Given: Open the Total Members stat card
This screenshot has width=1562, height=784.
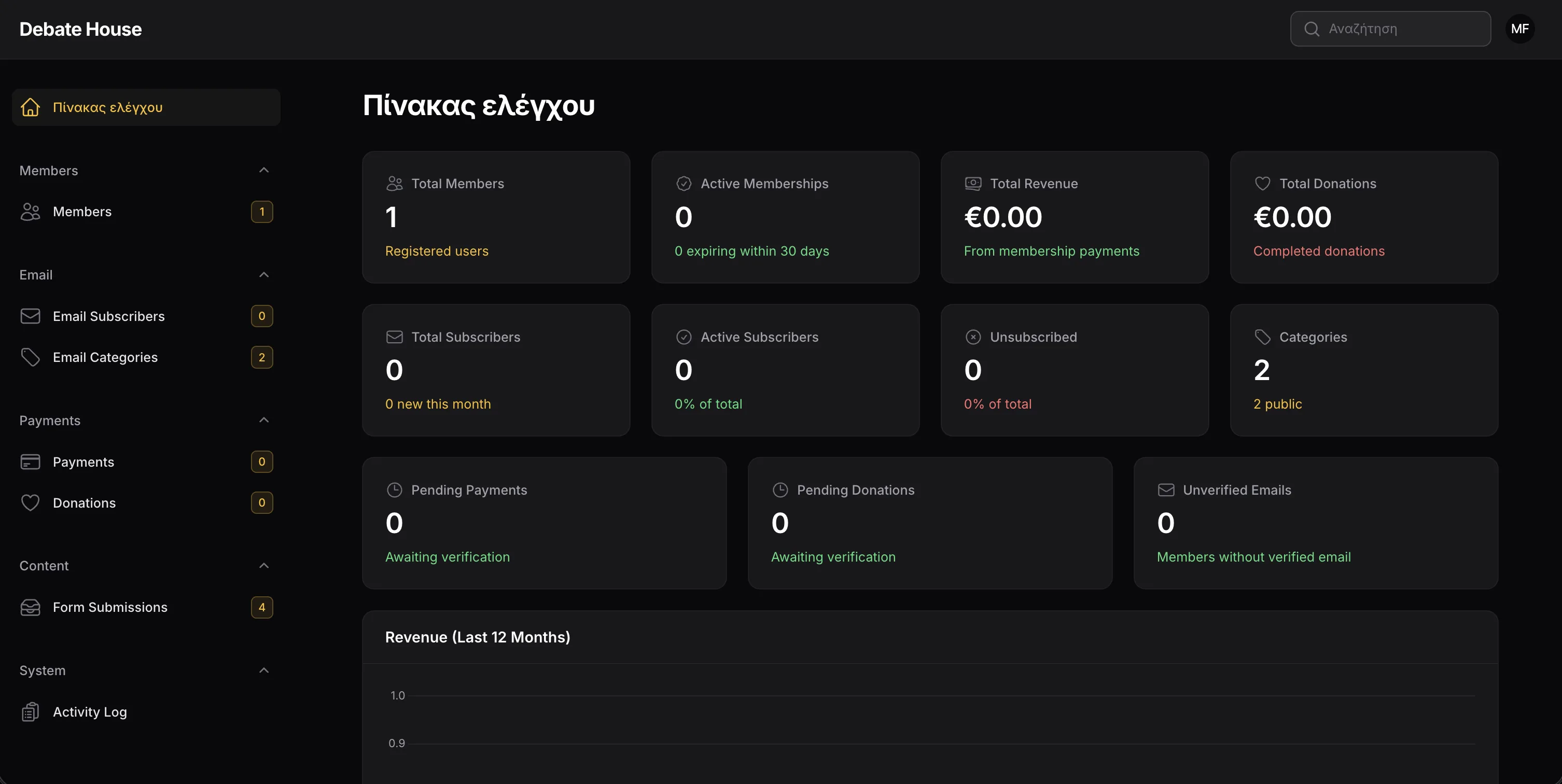Looking at the screenshot, I should tap(495, 217).
